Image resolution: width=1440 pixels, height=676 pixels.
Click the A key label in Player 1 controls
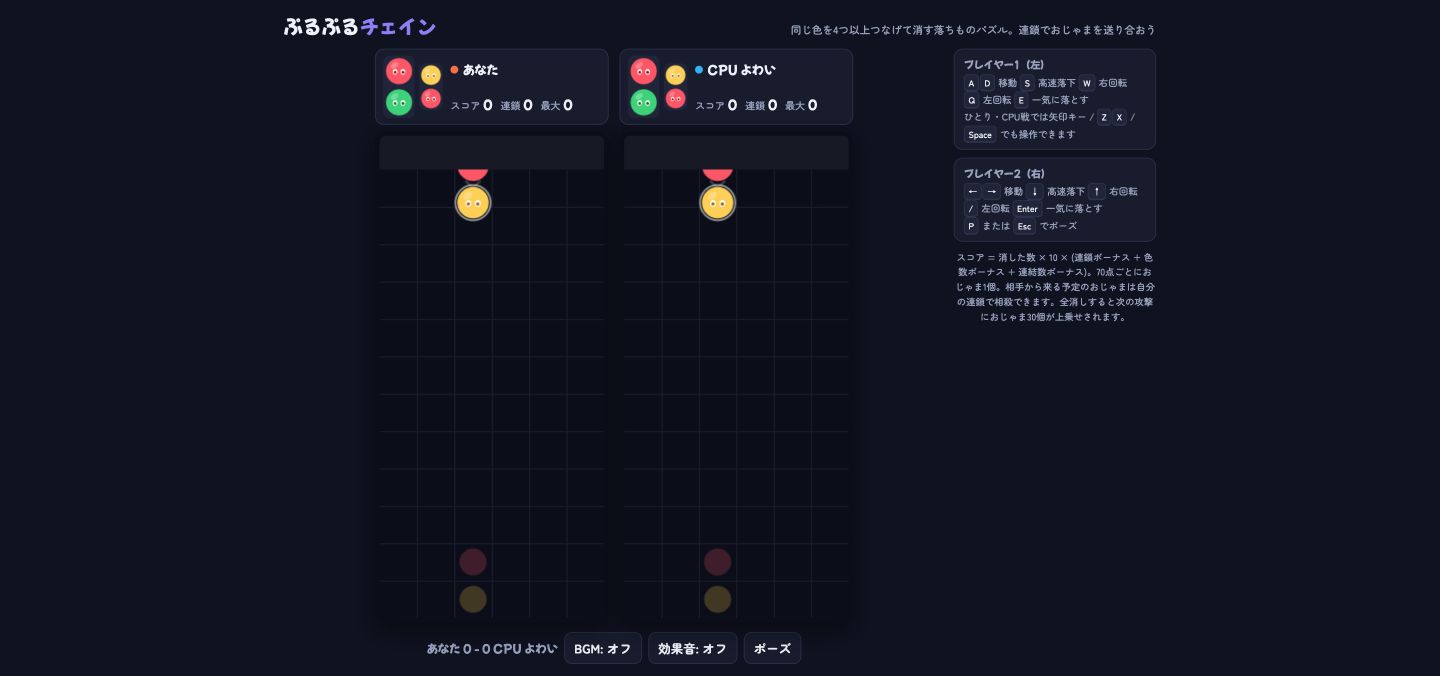[x=971, y=83]
